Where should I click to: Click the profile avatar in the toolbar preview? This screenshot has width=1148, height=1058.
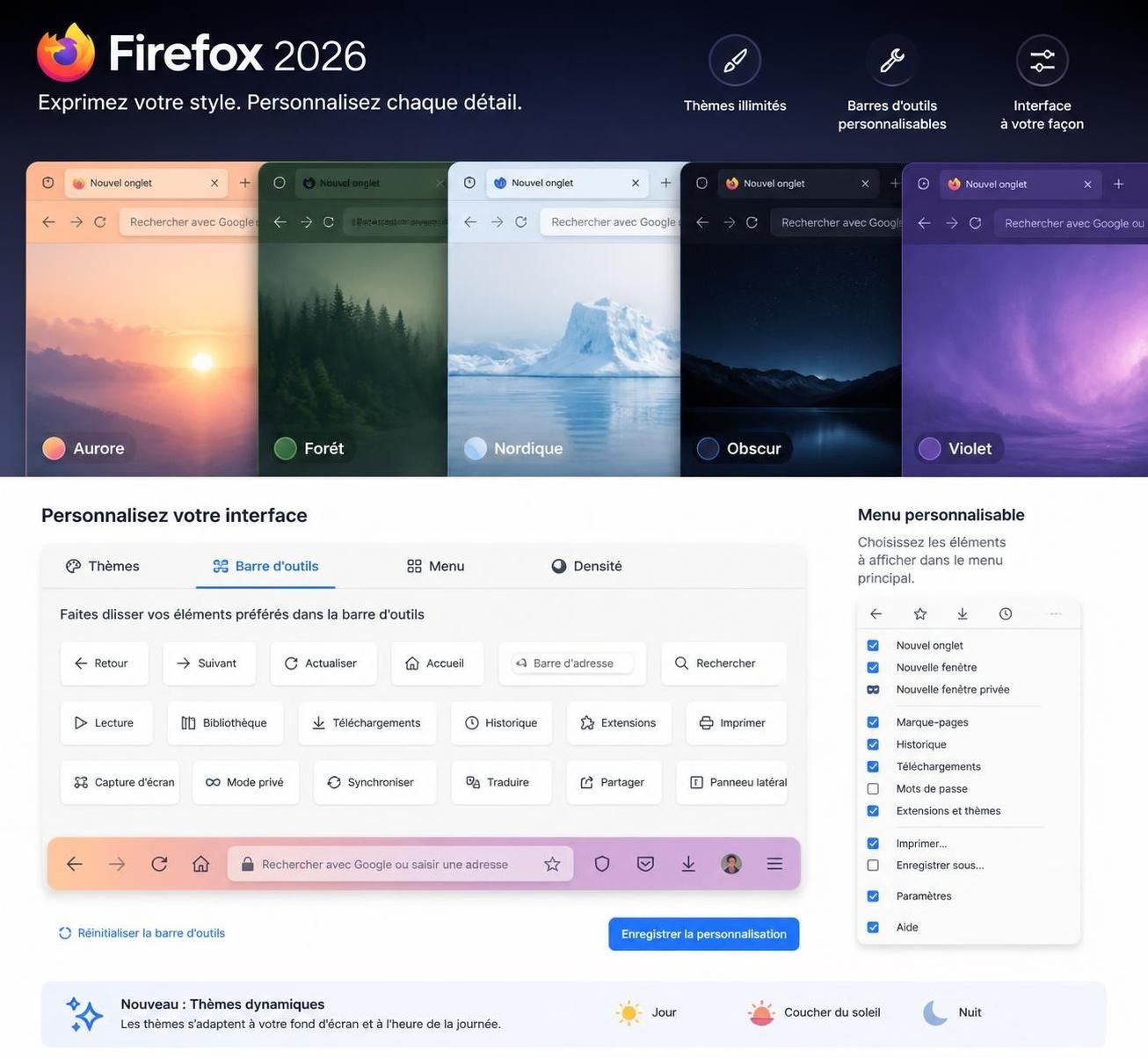731,864
